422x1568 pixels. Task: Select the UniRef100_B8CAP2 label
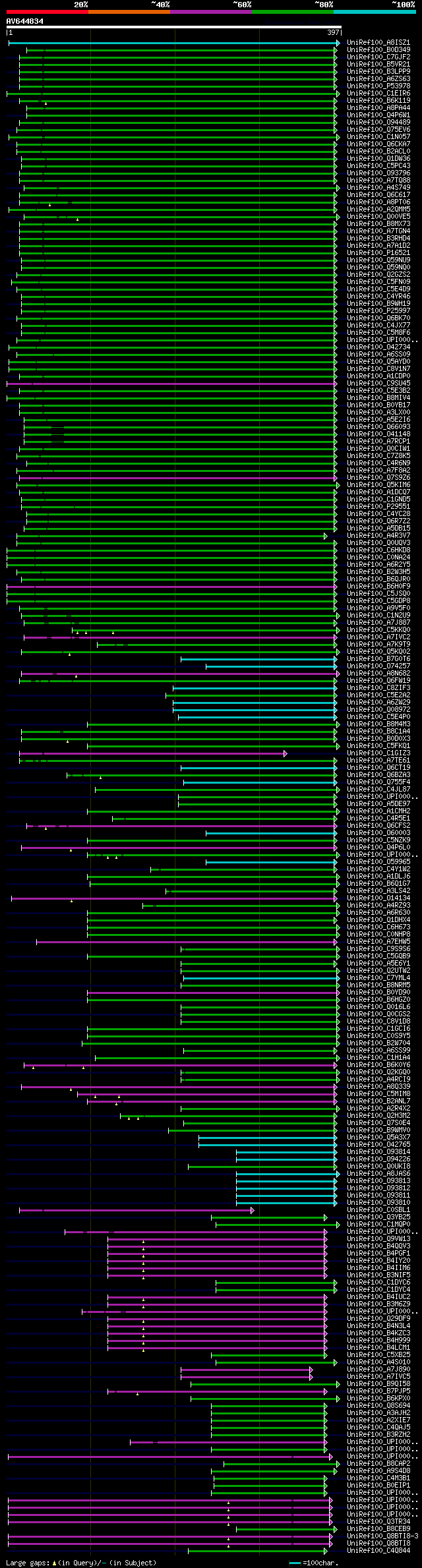click(x=378, y=1464)
